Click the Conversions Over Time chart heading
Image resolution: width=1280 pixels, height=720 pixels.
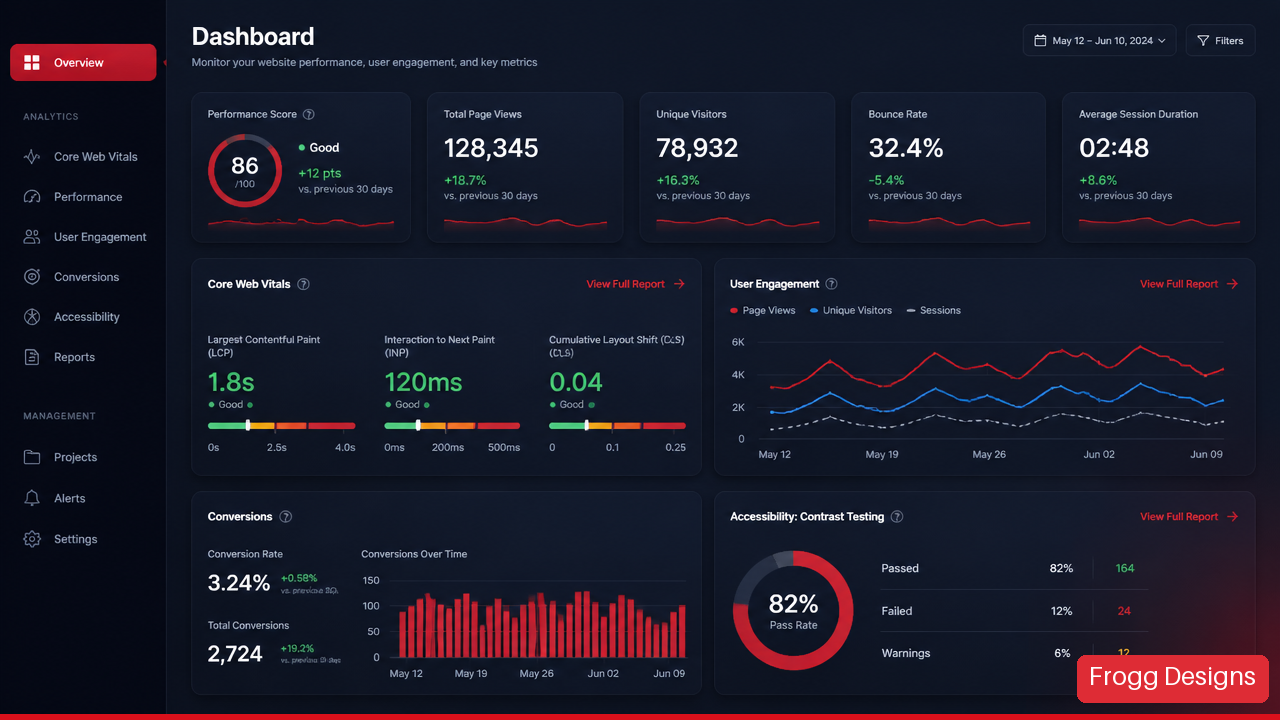(x=414, y=554)
